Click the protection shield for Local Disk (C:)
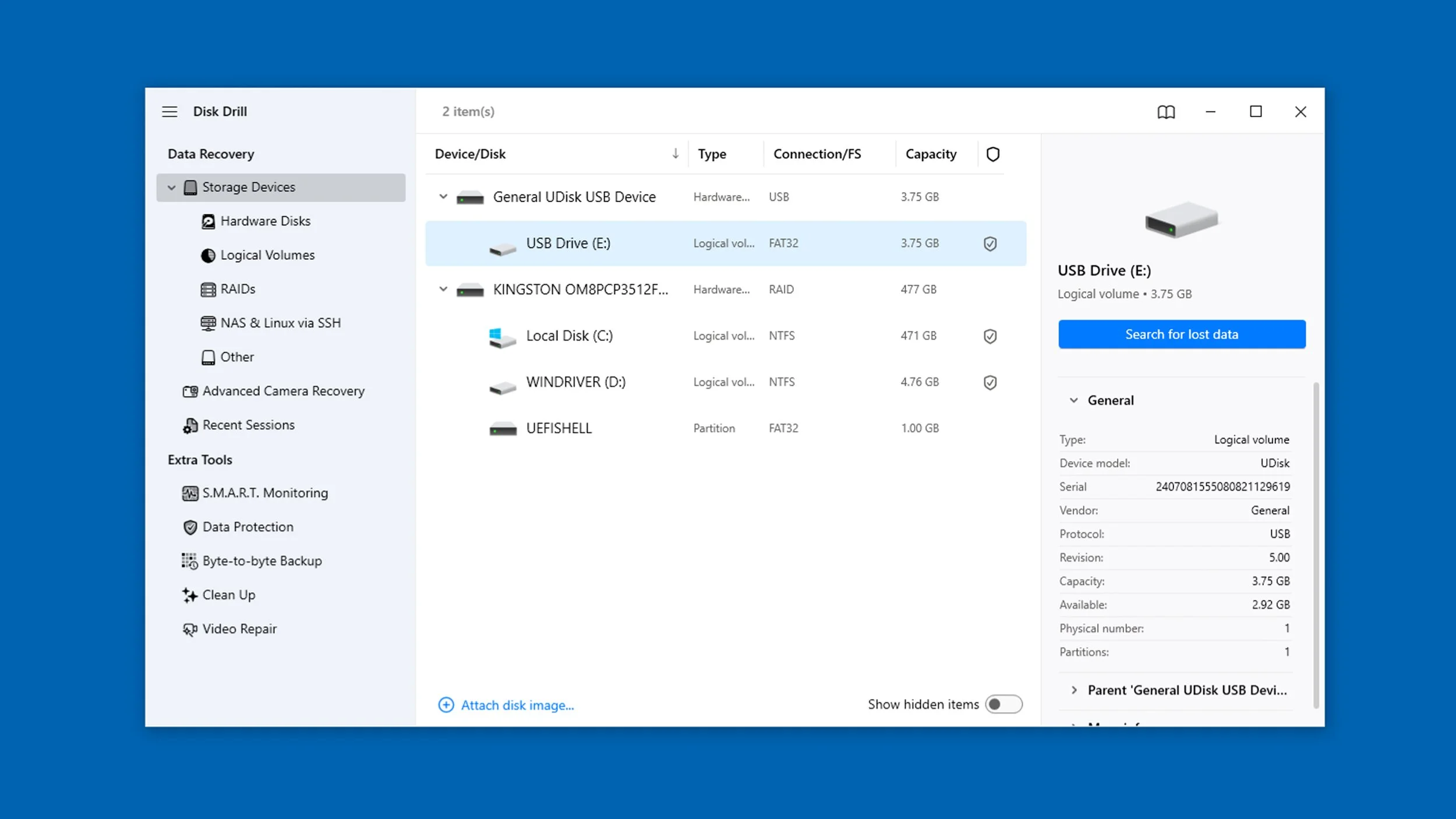This screenshot has height=819, width=1456. (990, 336)
